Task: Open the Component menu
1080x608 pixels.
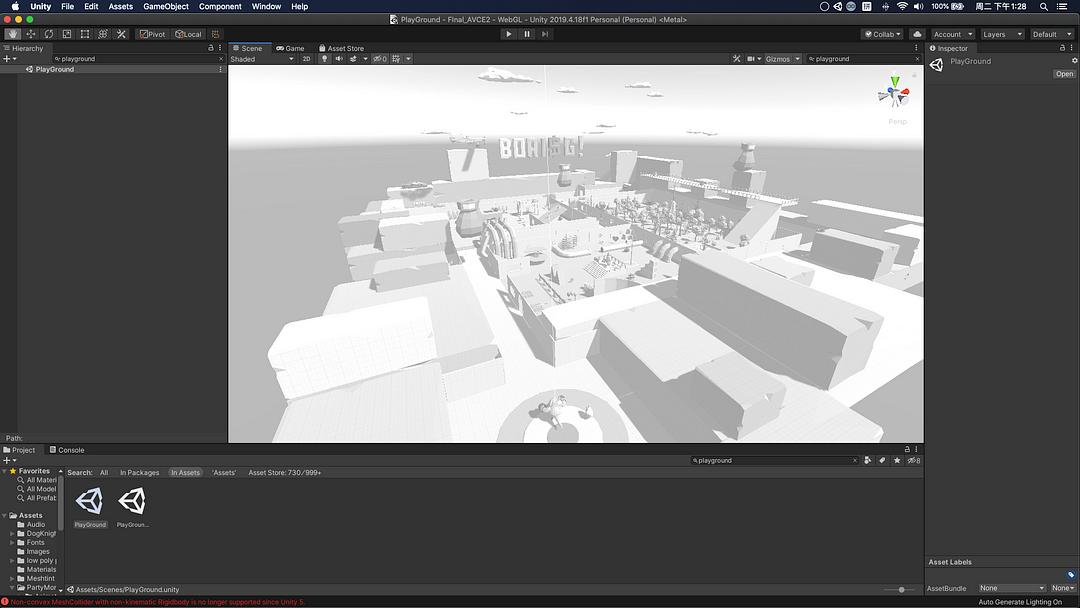Action: click(220, 6)
